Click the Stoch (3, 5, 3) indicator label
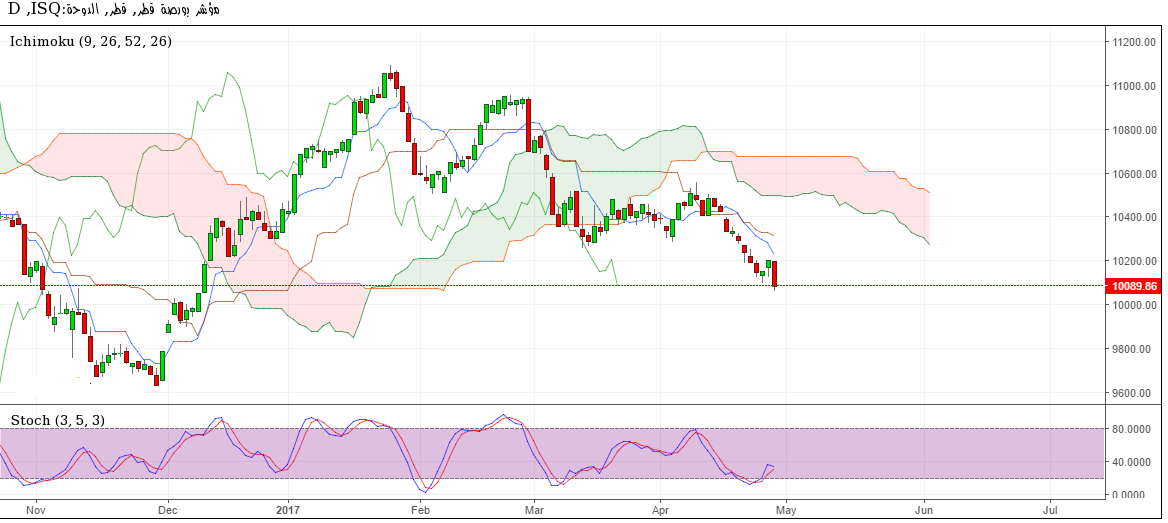The image size is (1168, 523). pos(57,420)
